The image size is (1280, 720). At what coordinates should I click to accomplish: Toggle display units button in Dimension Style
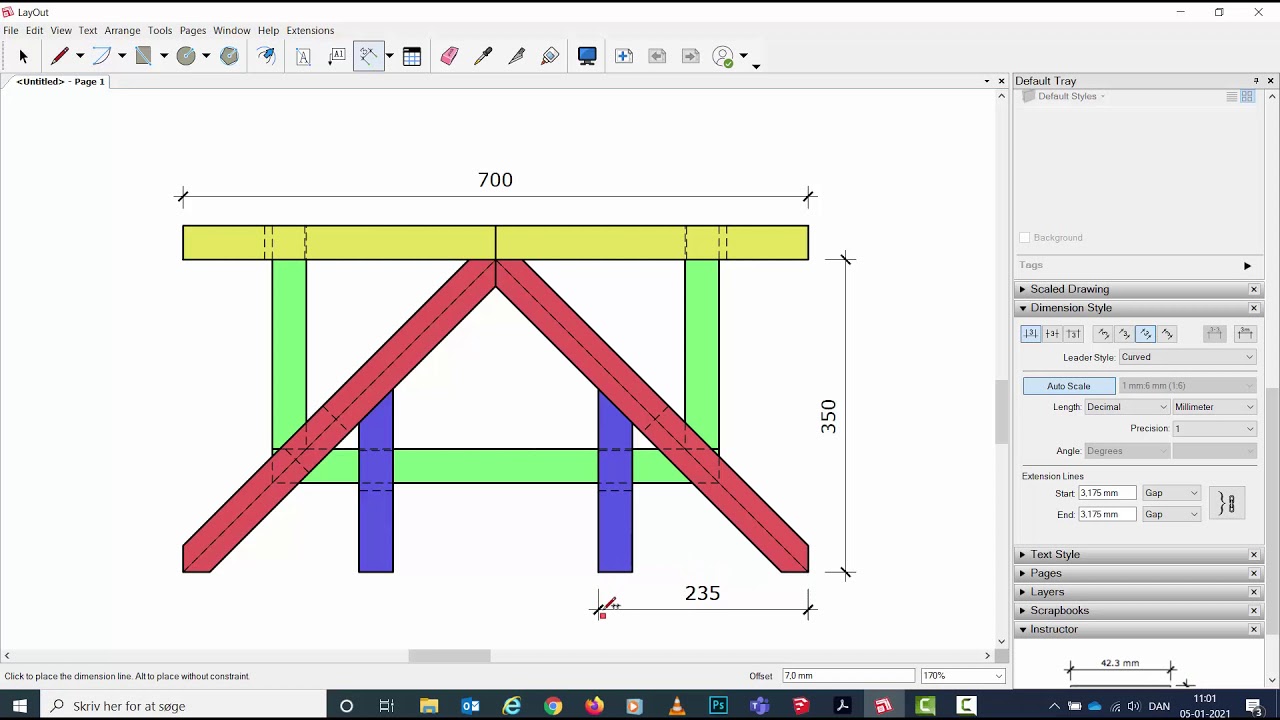point(1245,334)
